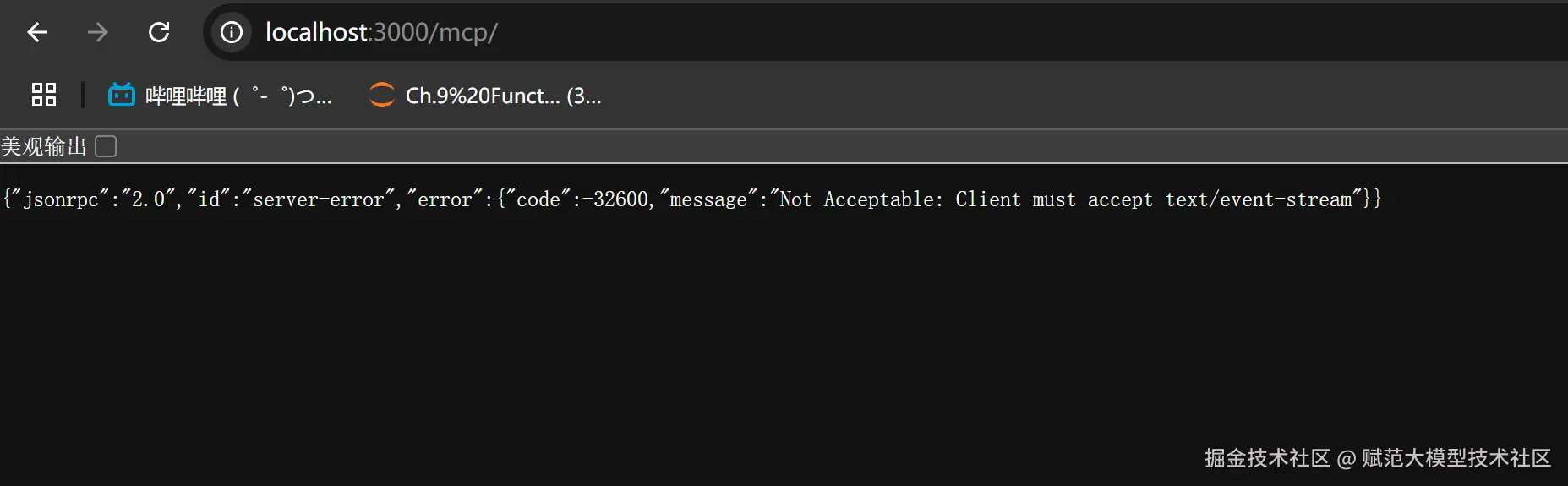The height and width of the screenshot is (486, 1568).
Task: Click the "jsonrpc" key in the response
Action: point(61,199)
